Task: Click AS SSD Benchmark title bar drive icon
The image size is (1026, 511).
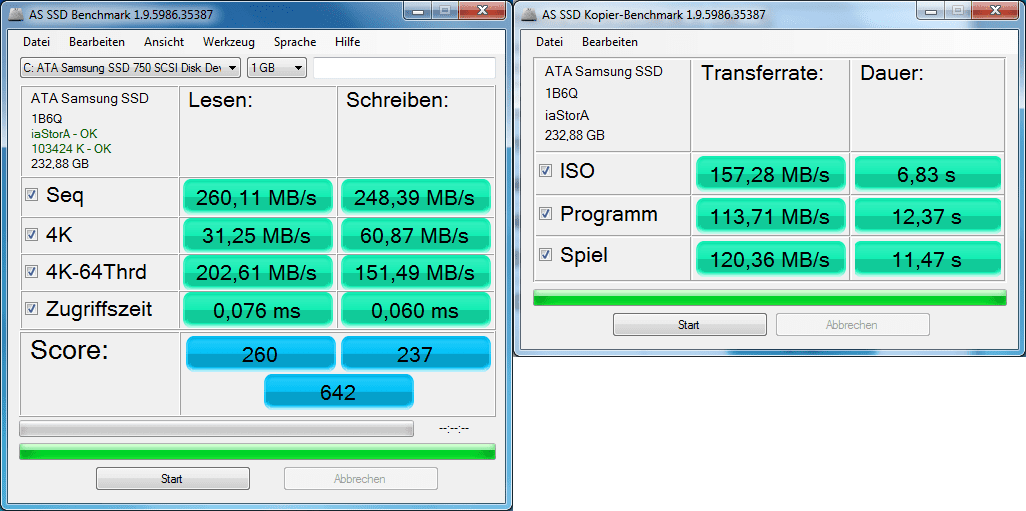Action: [x=14, y=13]
